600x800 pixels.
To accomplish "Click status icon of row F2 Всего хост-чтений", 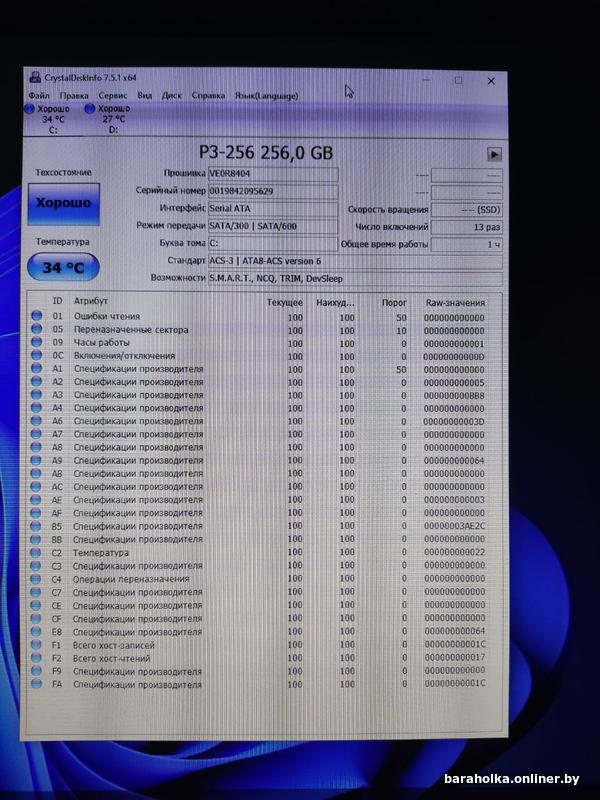I will (x=36, y=658).
